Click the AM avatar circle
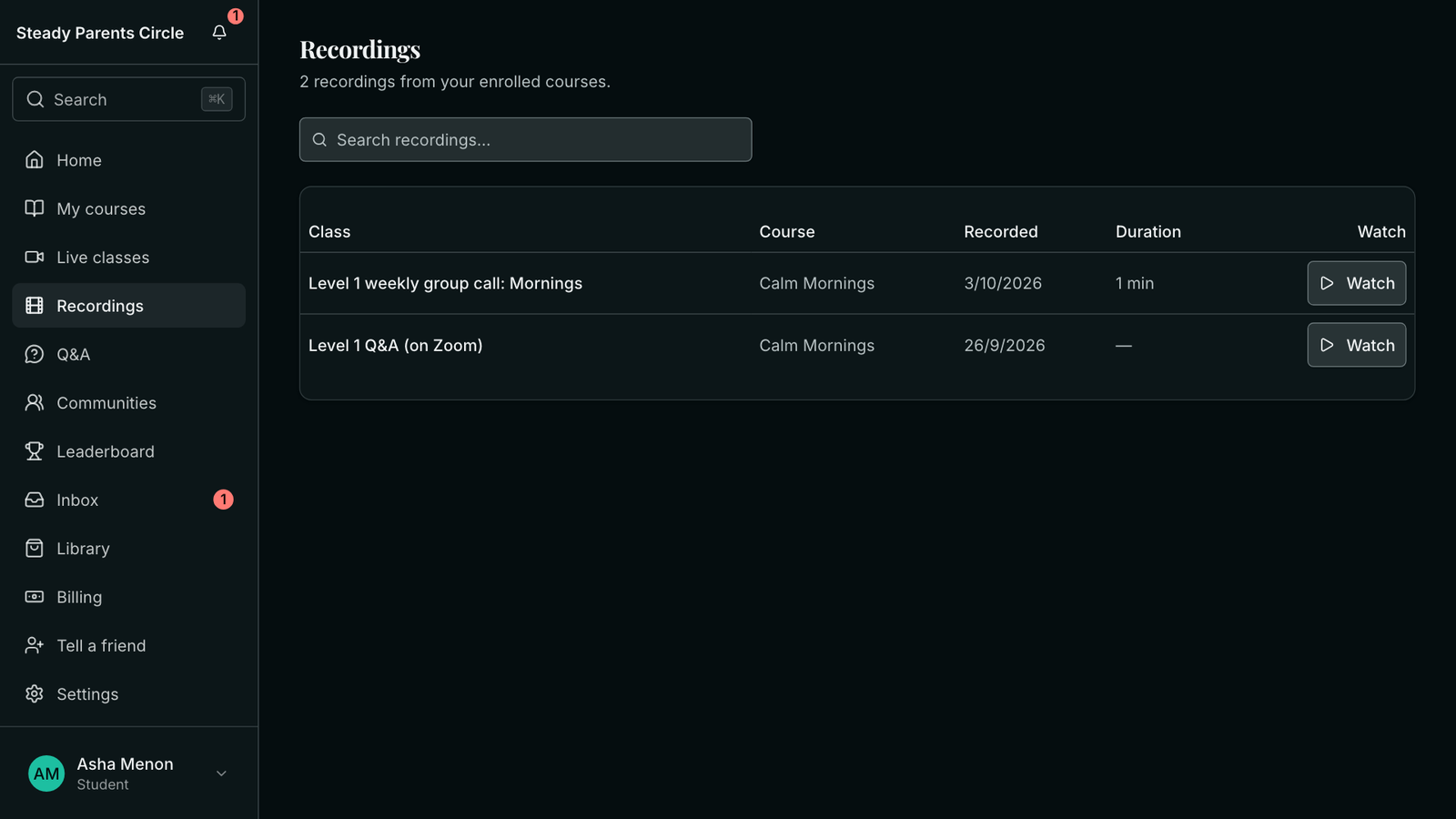 (46, 773)
